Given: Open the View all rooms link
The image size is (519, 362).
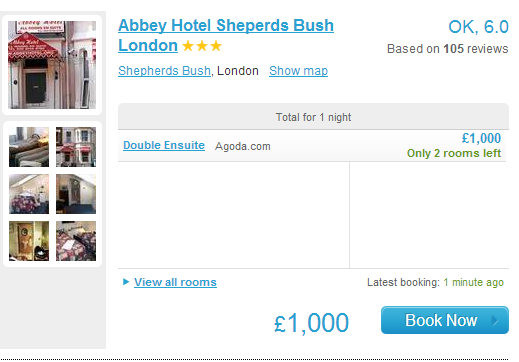Looking at the screenshot, I should click(175, 282).
